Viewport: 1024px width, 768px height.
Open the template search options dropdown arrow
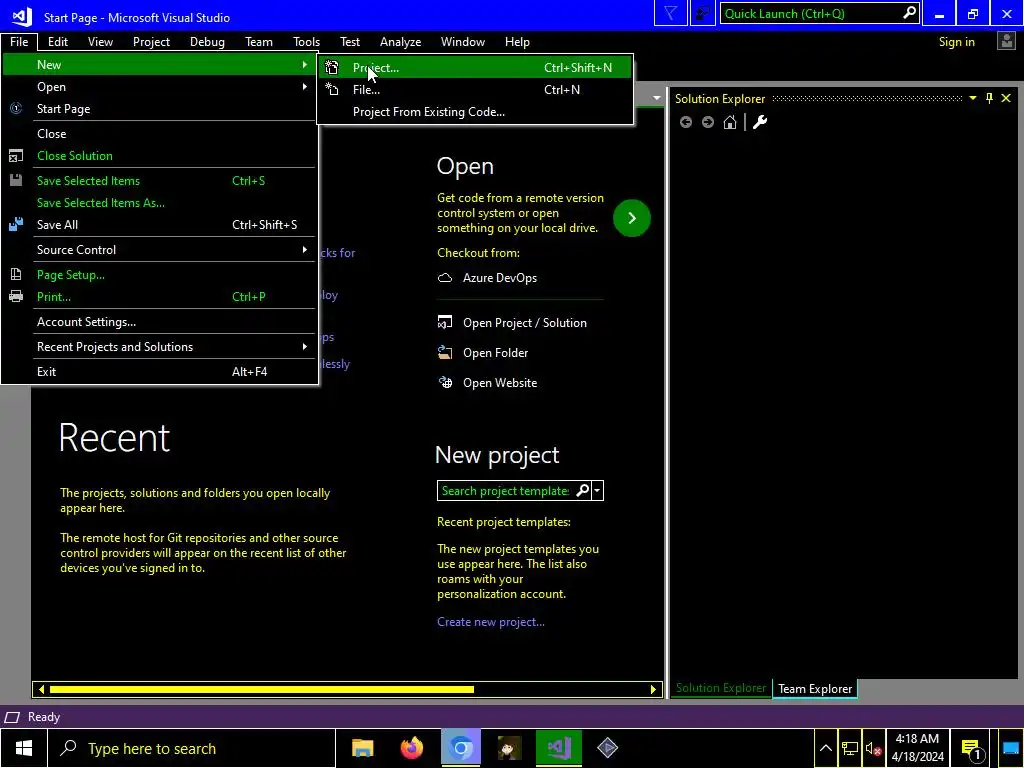click(x=597, y=490)
